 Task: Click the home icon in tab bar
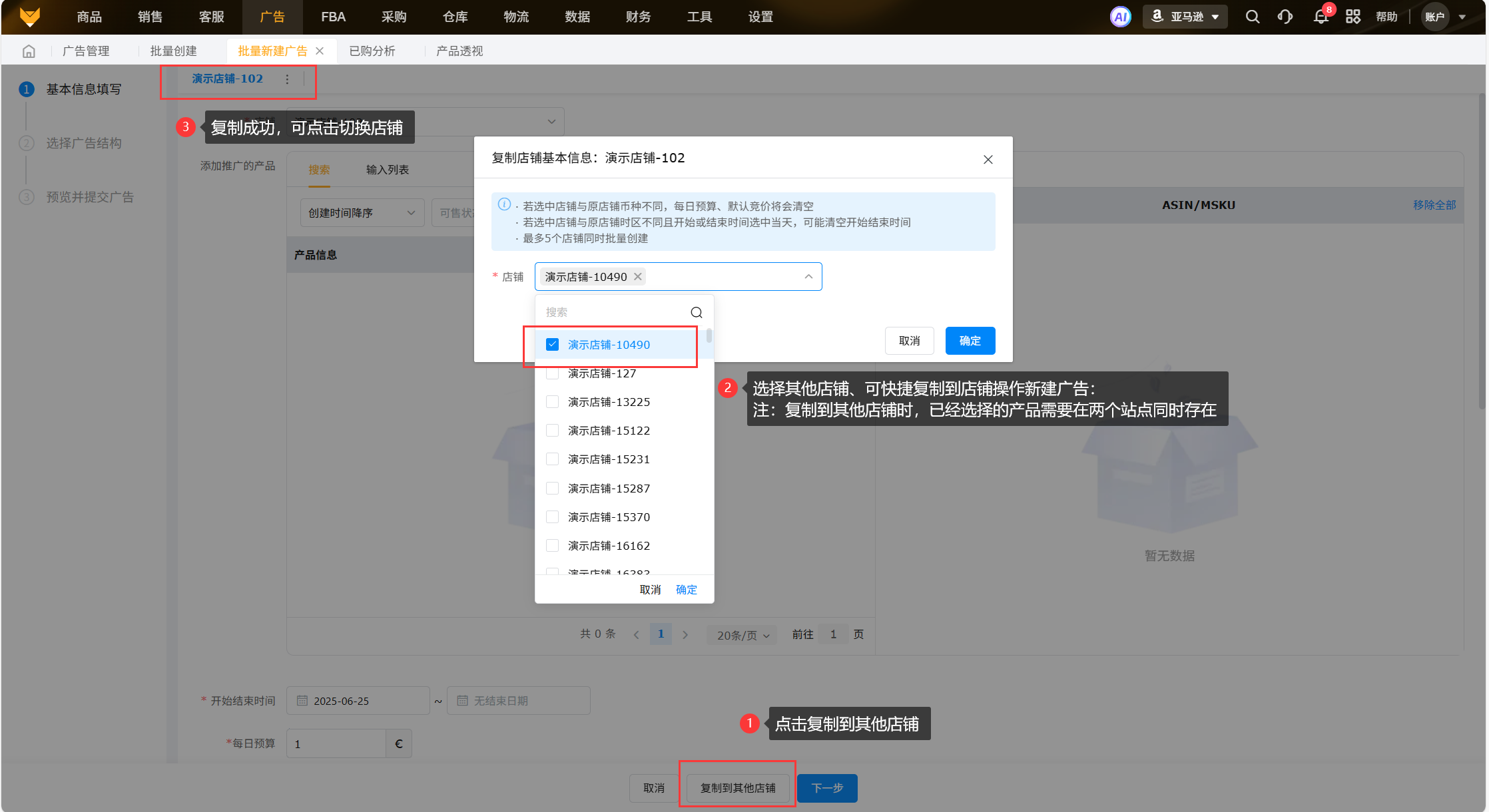point(29,51)
